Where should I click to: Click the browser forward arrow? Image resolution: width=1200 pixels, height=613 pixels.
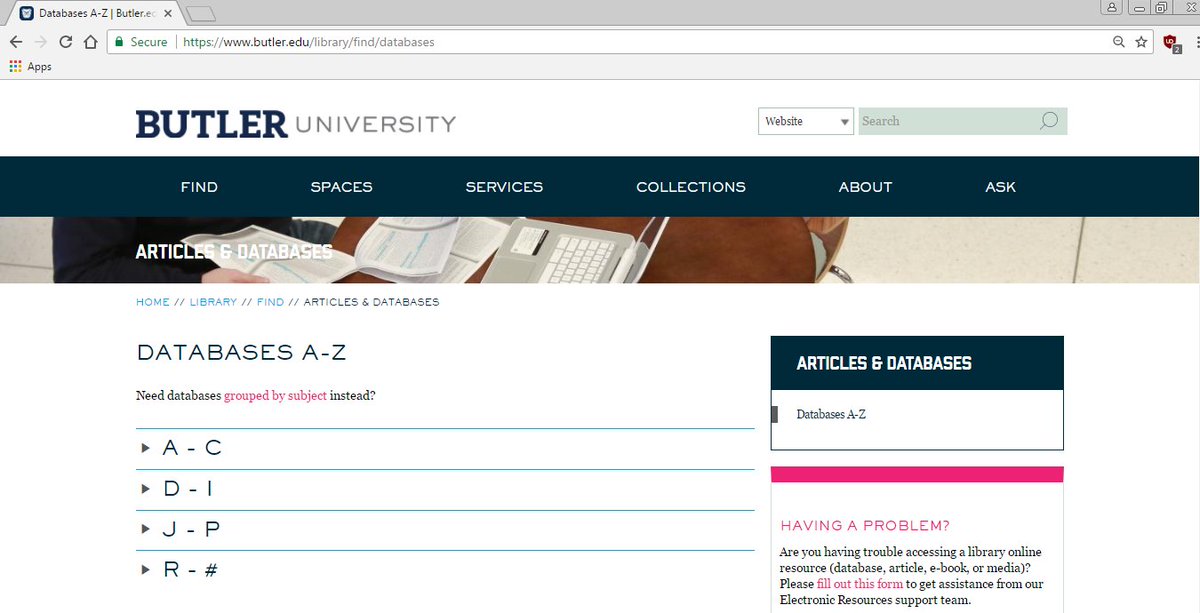click(41, 42)
